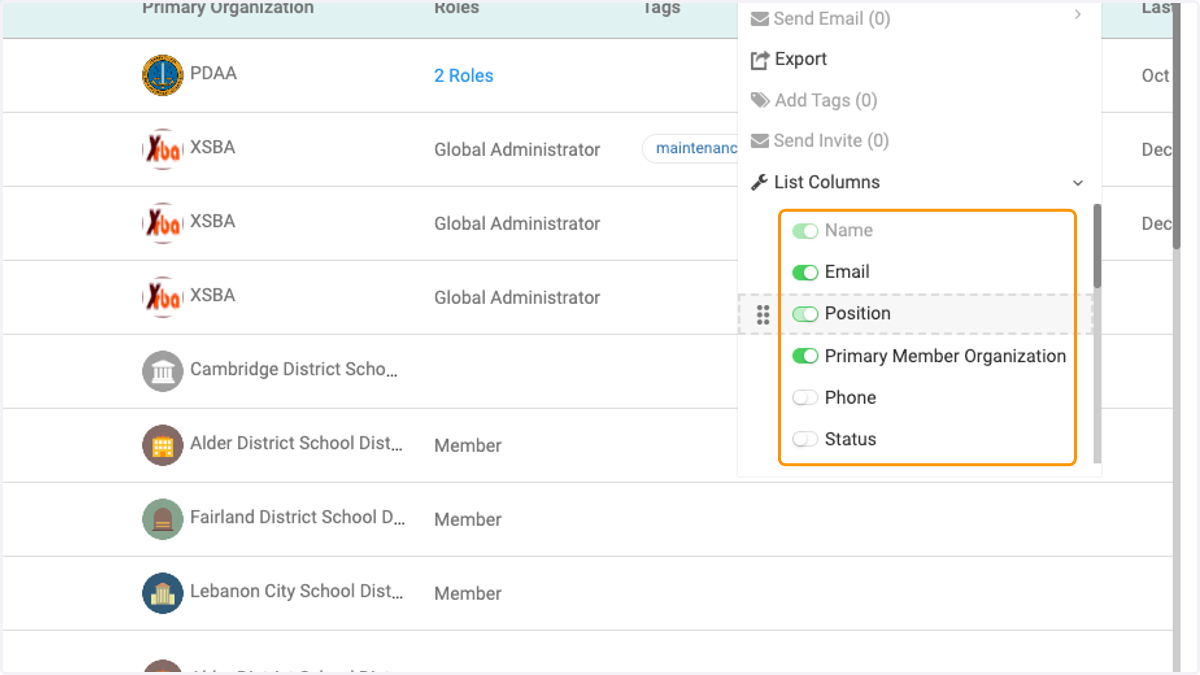The image size is (1200, 675).
Task: Click Alder District School Dist... name
Action: 297,444
